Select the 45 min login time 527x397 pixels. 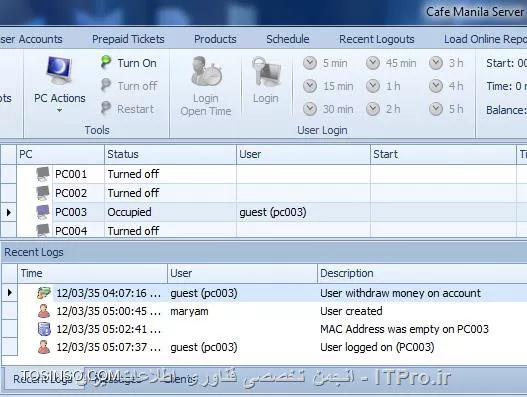[391, 63]
